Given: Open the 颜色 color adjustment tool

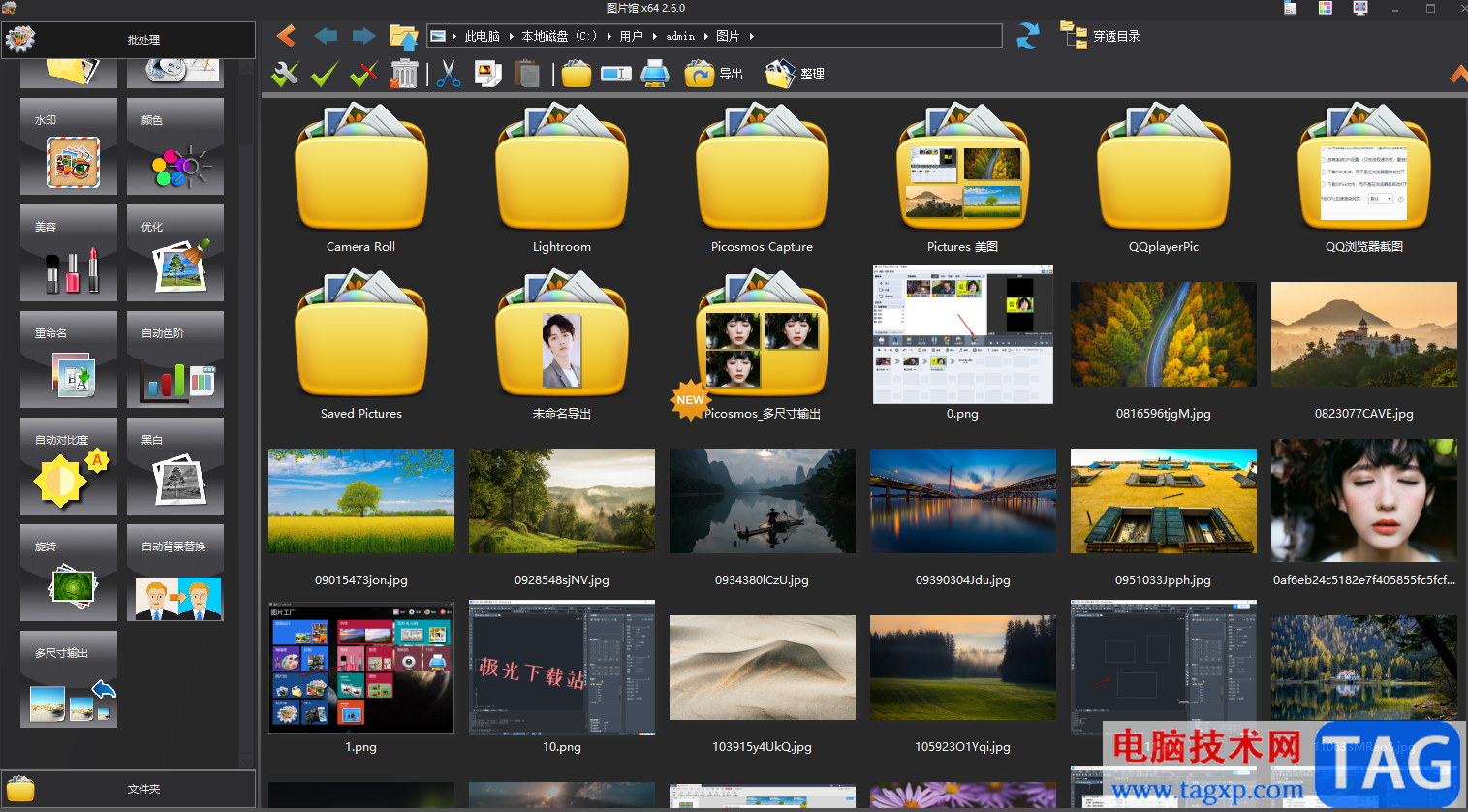Looking at the screenshot, I should click(x=175, y=147).
